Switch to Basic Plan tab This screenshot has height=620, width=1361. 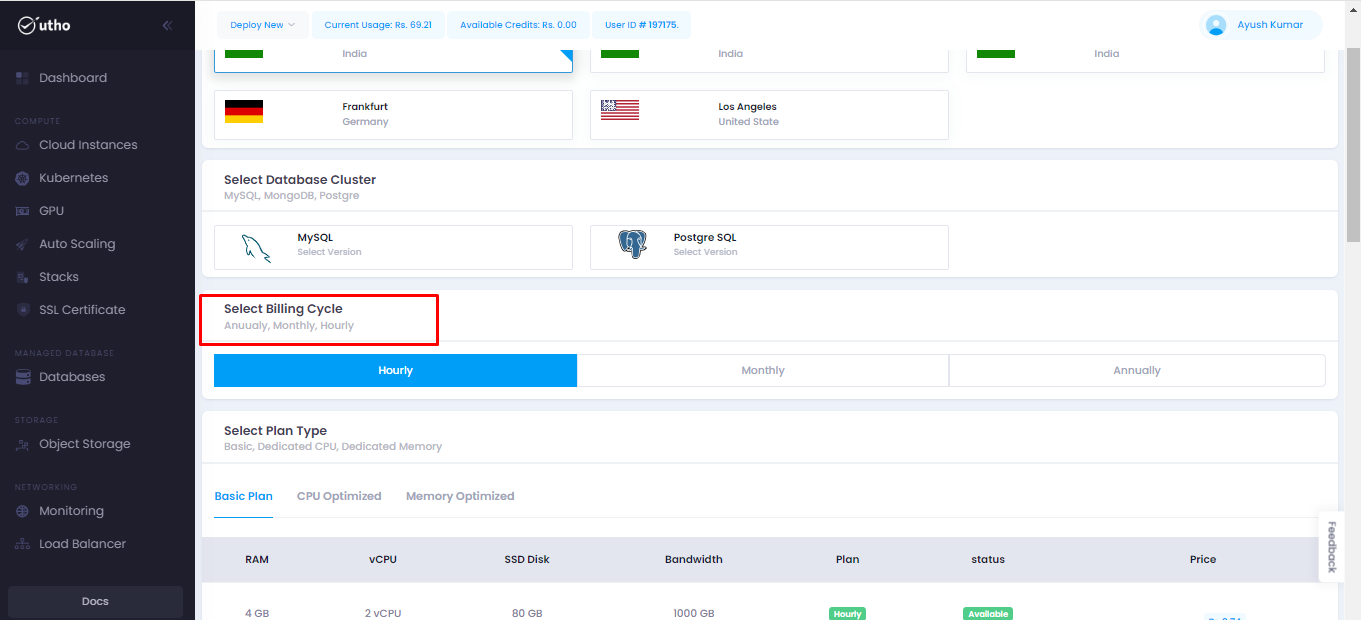[x=243, y=496]
